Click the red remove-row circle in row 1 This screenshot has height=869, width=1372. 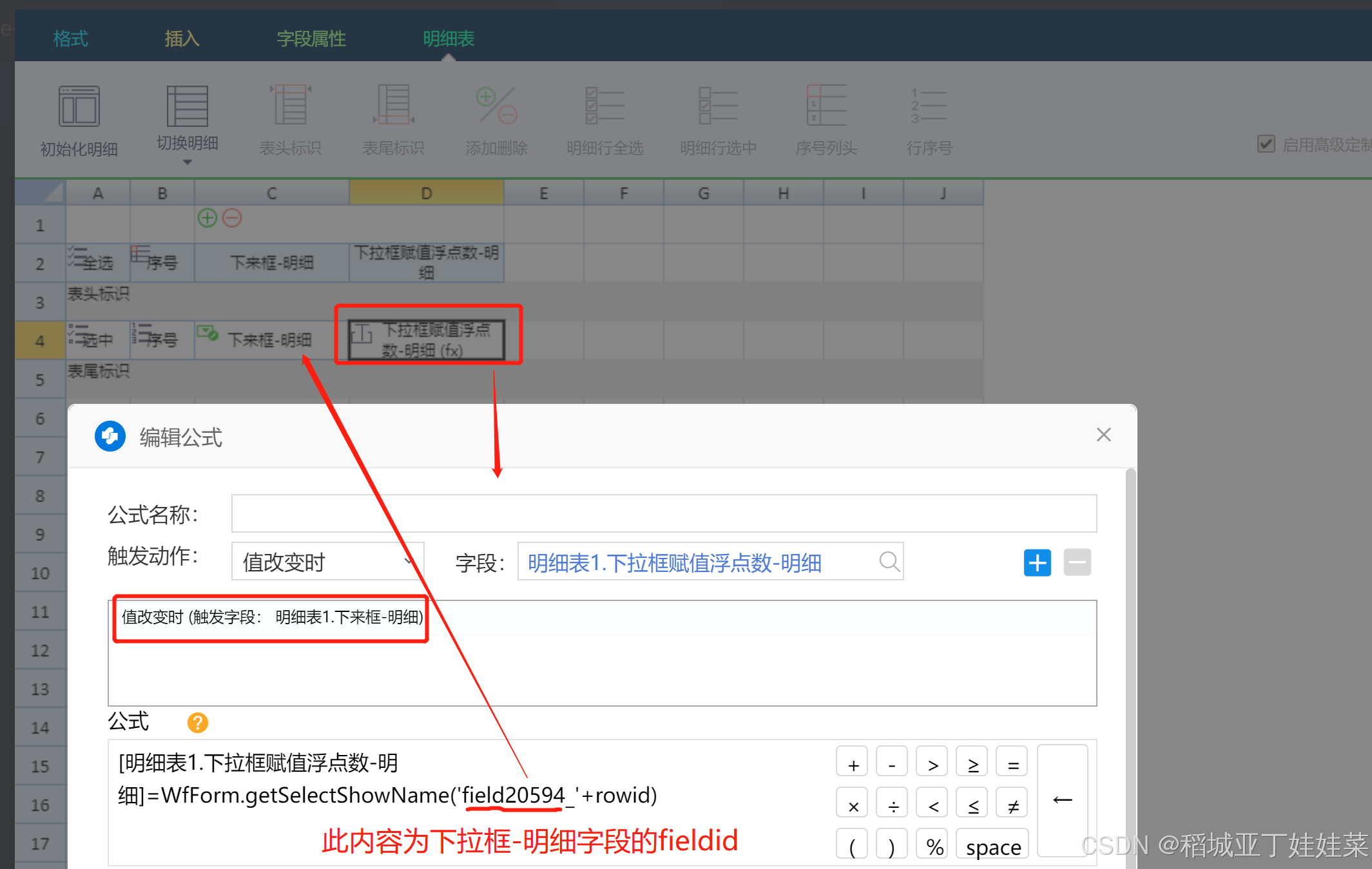point(232,218)
